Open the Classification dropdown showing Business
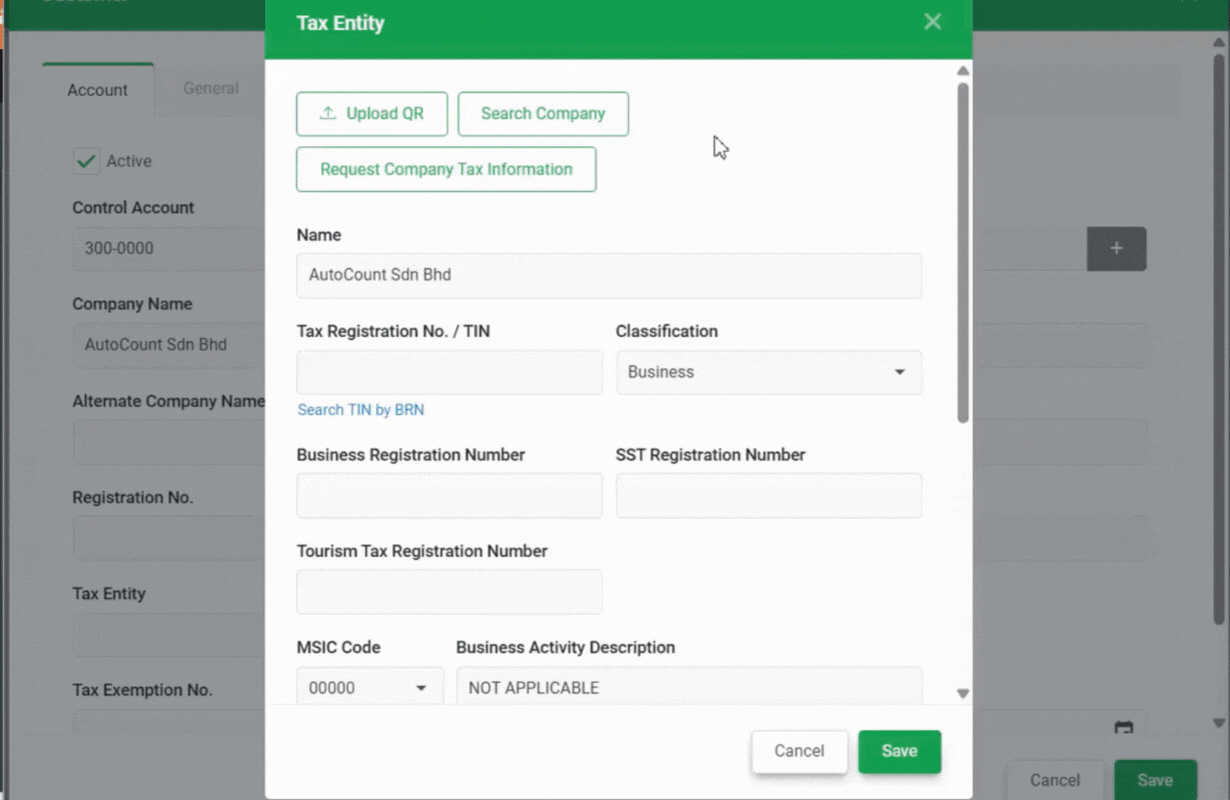Viewport: 1230px width, 800px height. tap(769, 372)
